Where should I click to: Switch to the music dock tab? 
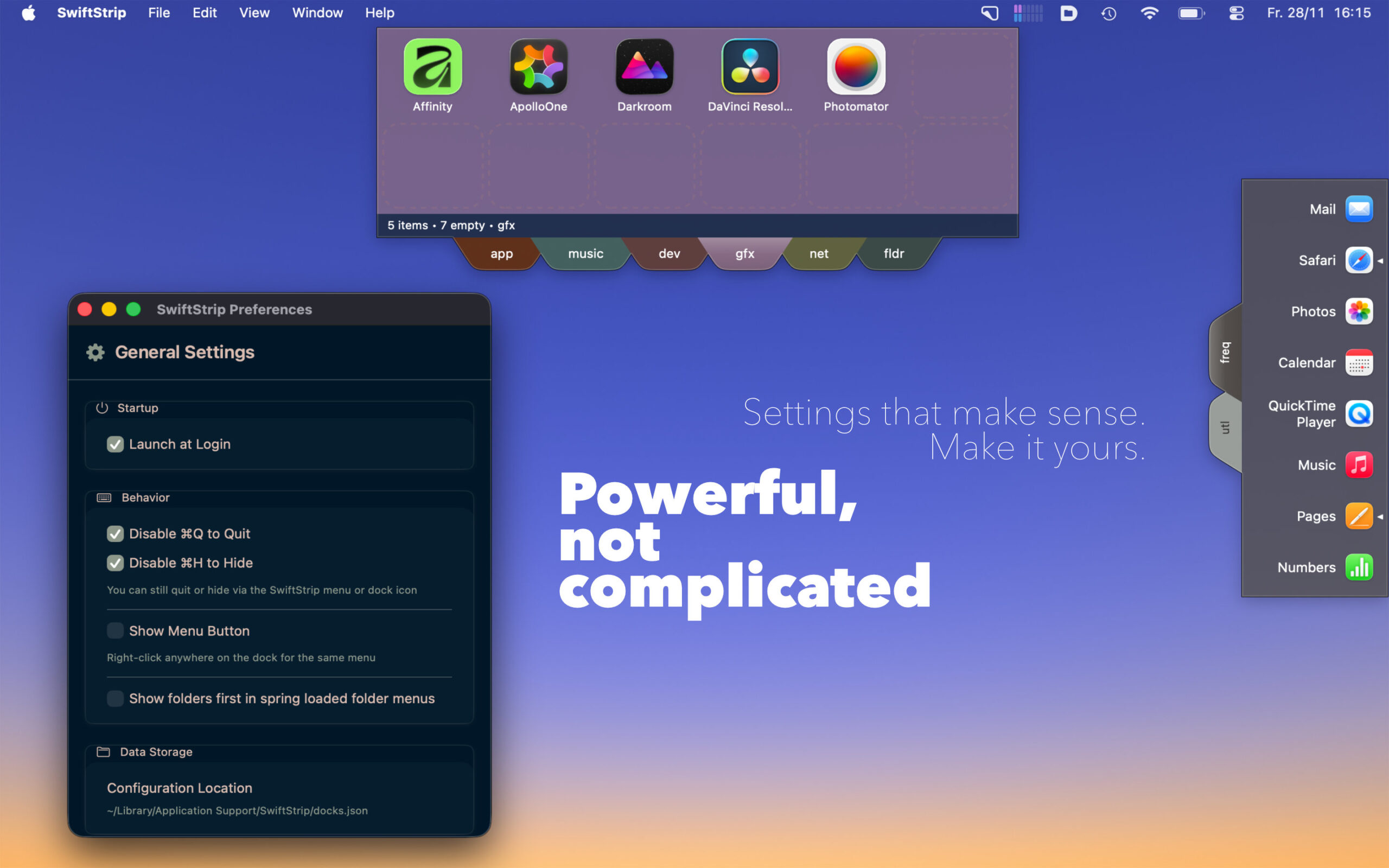click(x=585, y=254)
